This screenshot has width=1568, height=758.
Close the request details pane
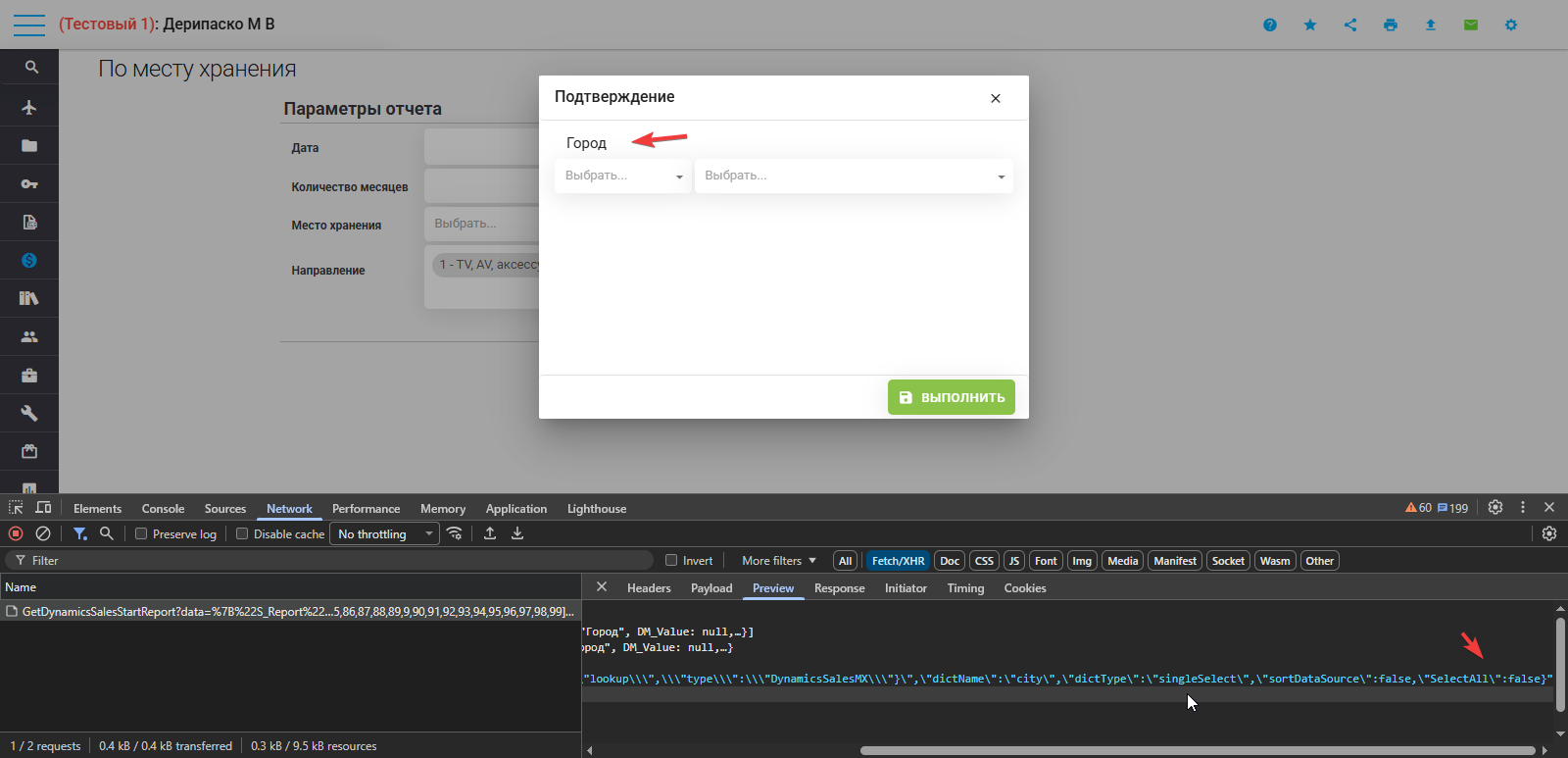[602, 587]
